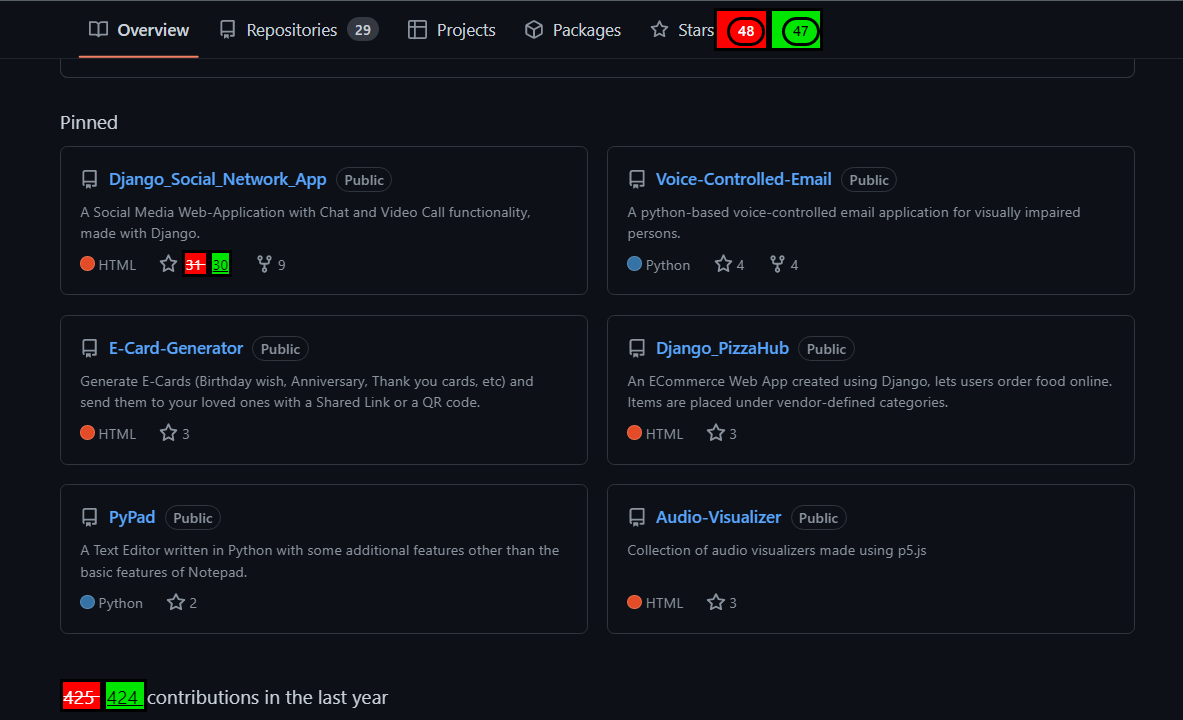Click the Repositories repo icon in tab bar
Screen dimensions: 1183x720
pos(227,29)
